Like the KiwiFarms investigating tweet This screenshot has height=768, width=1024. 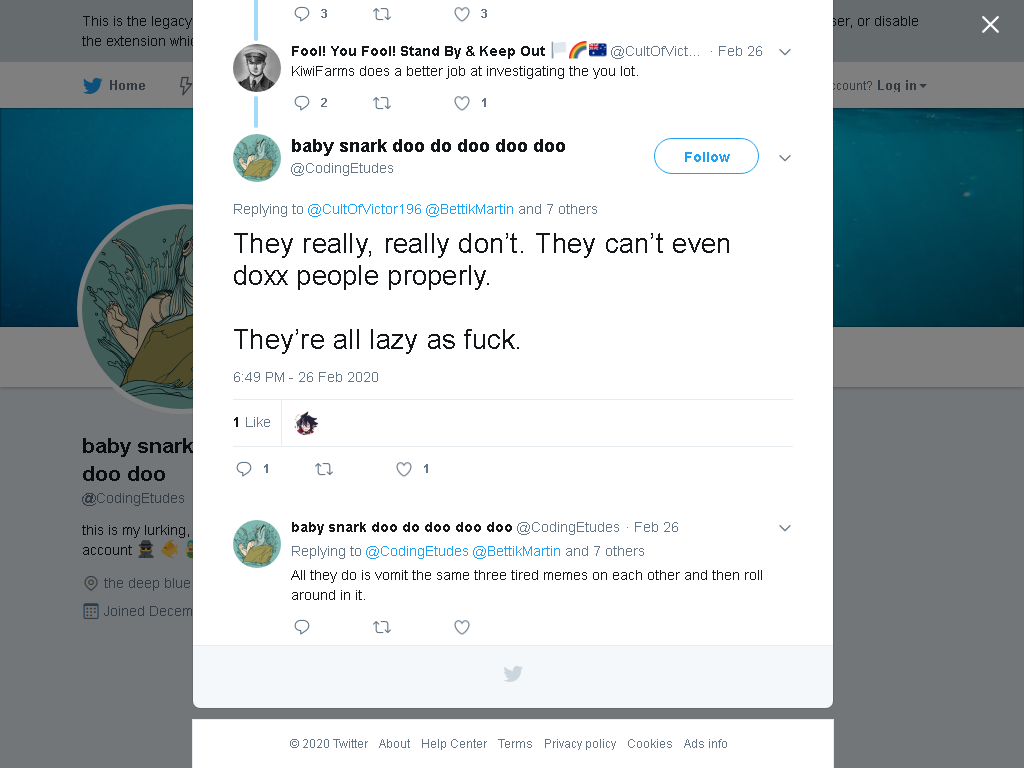click(x=462, y=103)
